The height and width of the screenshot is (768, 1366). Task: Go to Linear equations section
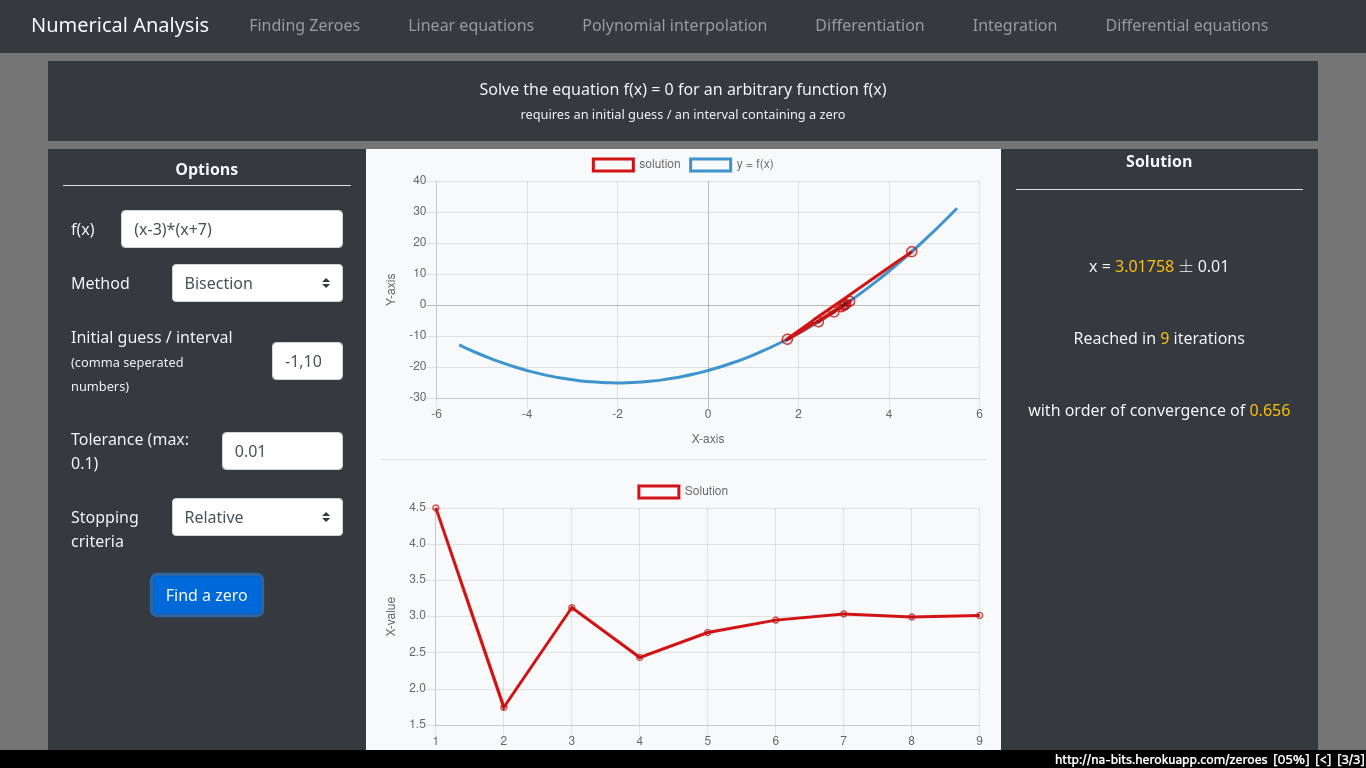tap(471, 26)
